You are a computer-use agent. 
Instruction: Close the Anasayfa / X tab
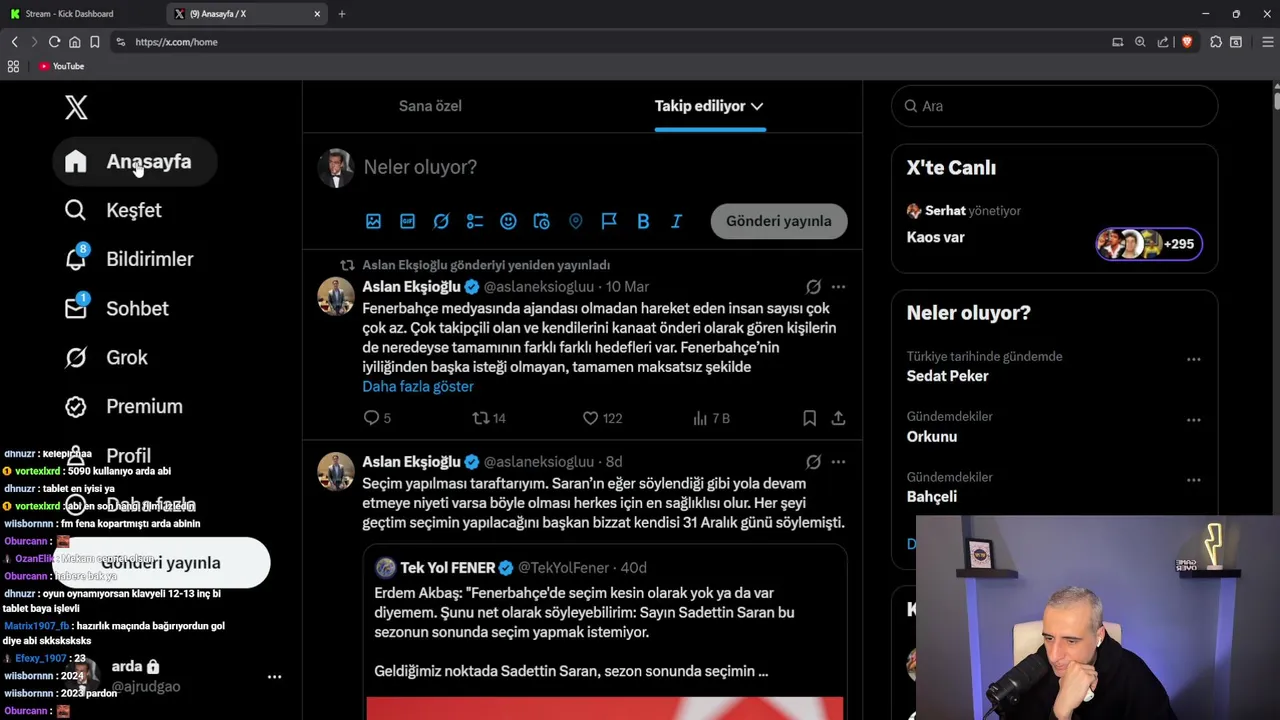(317, 14)
